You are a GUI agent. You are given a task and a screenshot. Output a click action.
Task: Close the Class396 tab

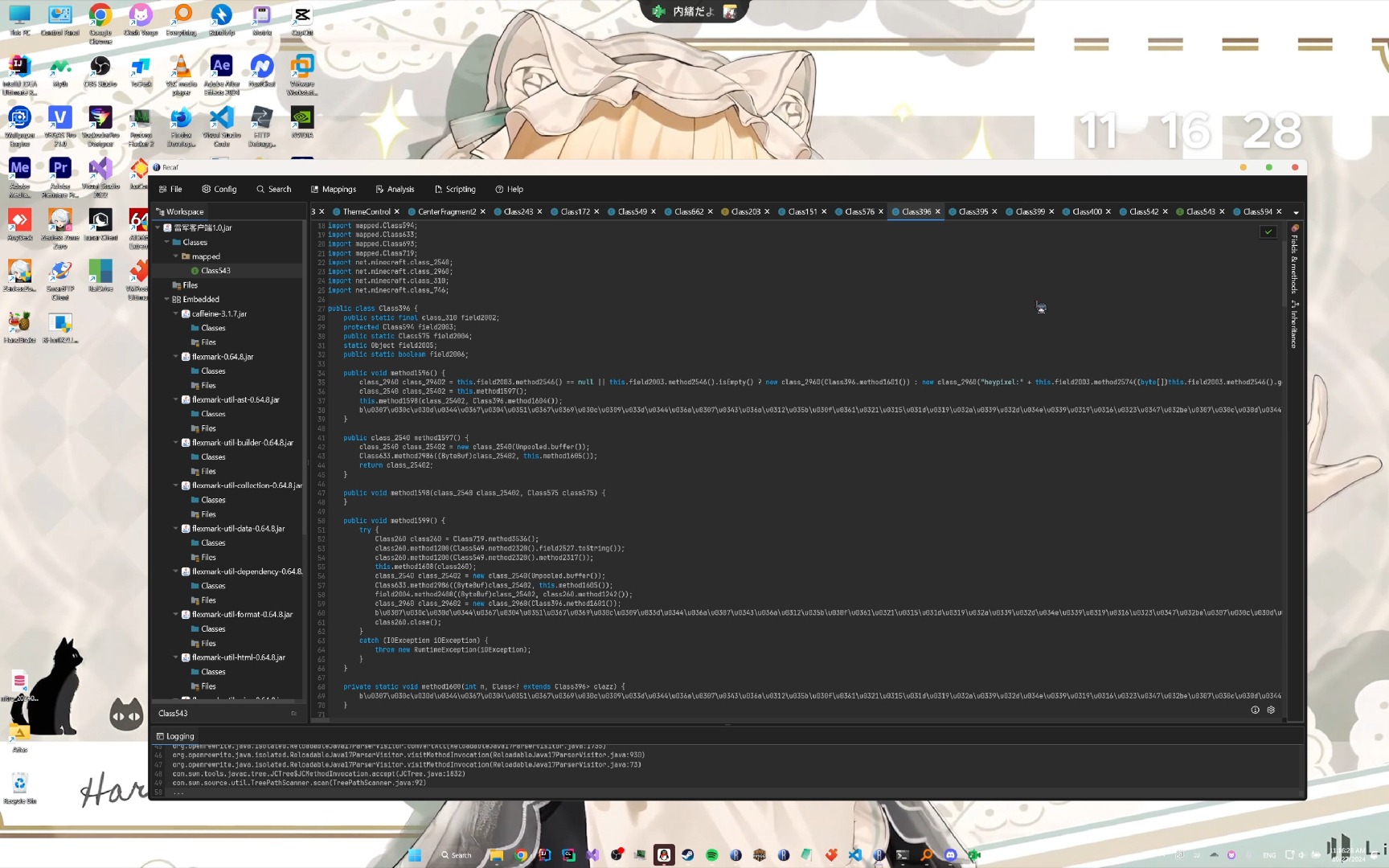click(x=937, y=211)
